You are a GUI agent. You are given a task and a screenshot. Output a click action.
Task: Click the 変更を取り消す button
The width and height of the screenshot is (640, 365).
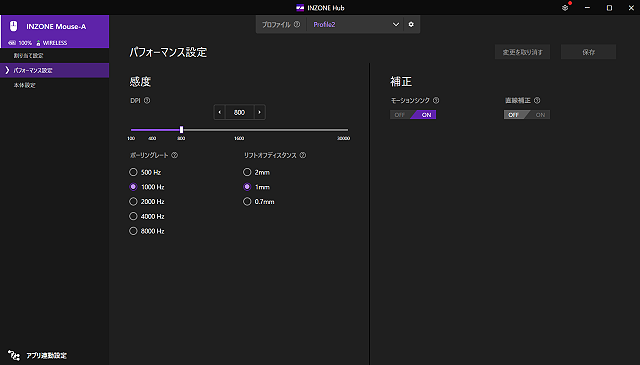coord(522,52)
